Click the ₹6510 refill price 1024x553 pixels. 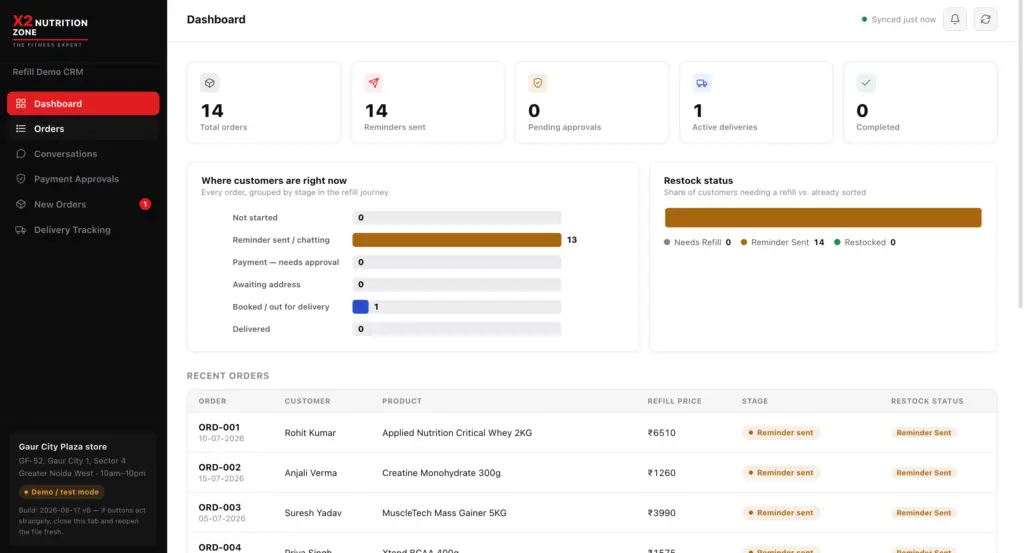[662, 433]
